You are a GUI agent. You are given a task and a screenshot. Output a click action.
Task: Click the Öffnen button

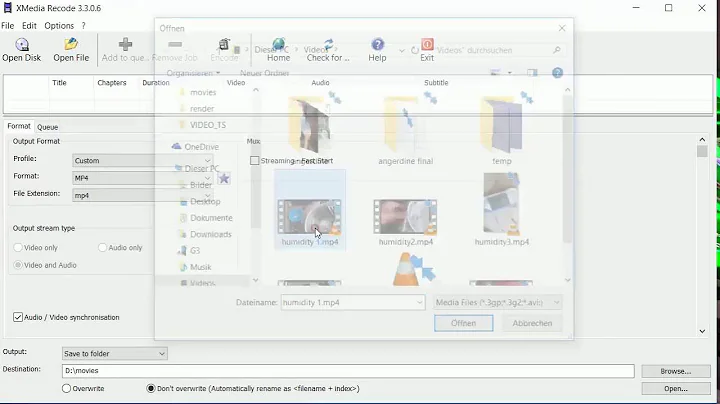click(x=463, y=323)
